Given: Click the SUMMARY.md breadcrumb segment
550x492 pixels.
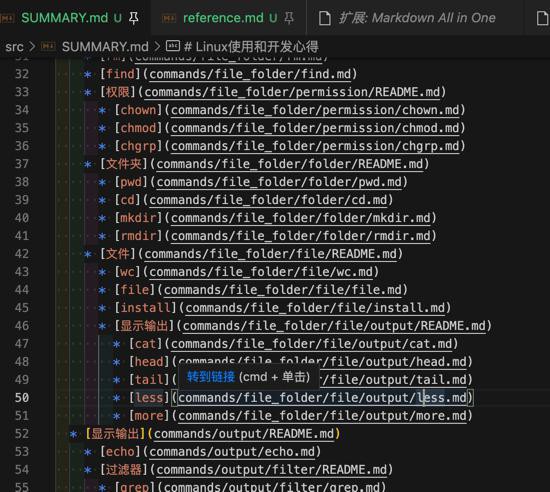Looking at the screenshot, I should pyautogui.click(x=105, y=47).
